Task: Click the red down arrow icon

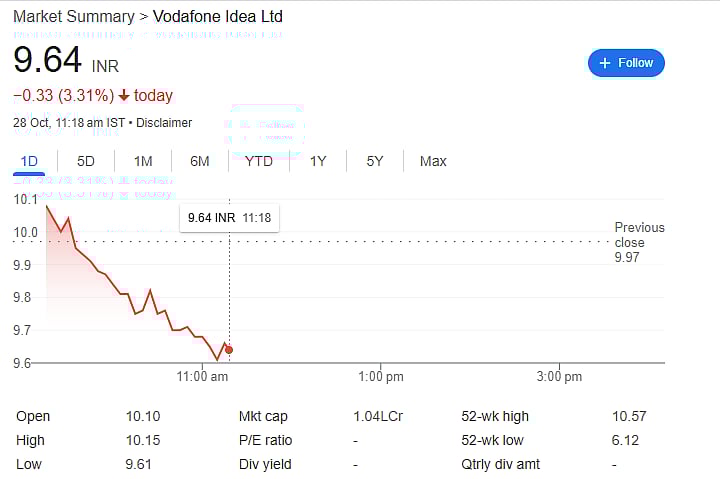Action: click(124, 96)
